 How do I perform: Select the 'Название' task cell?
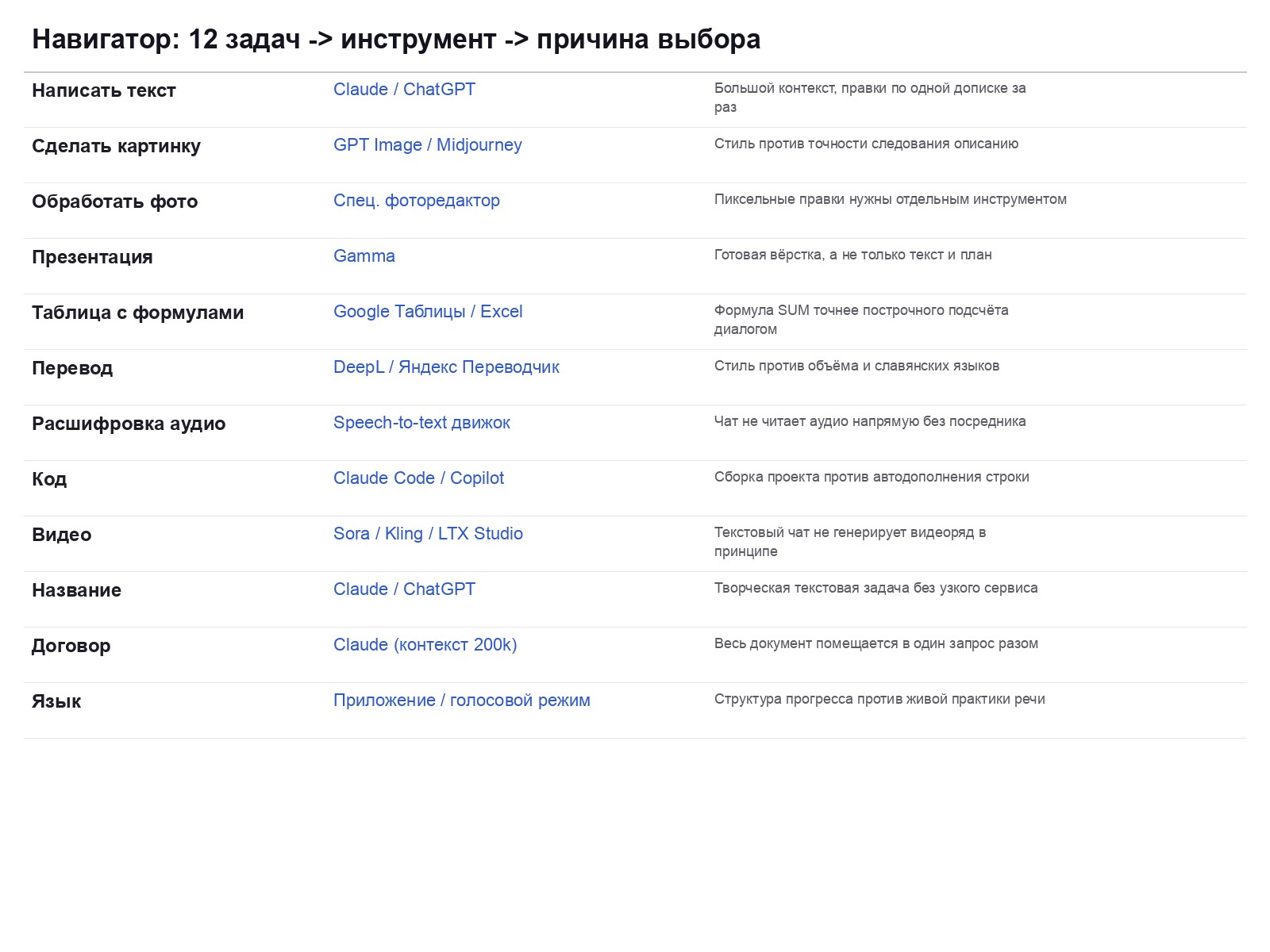pos(76,590)
